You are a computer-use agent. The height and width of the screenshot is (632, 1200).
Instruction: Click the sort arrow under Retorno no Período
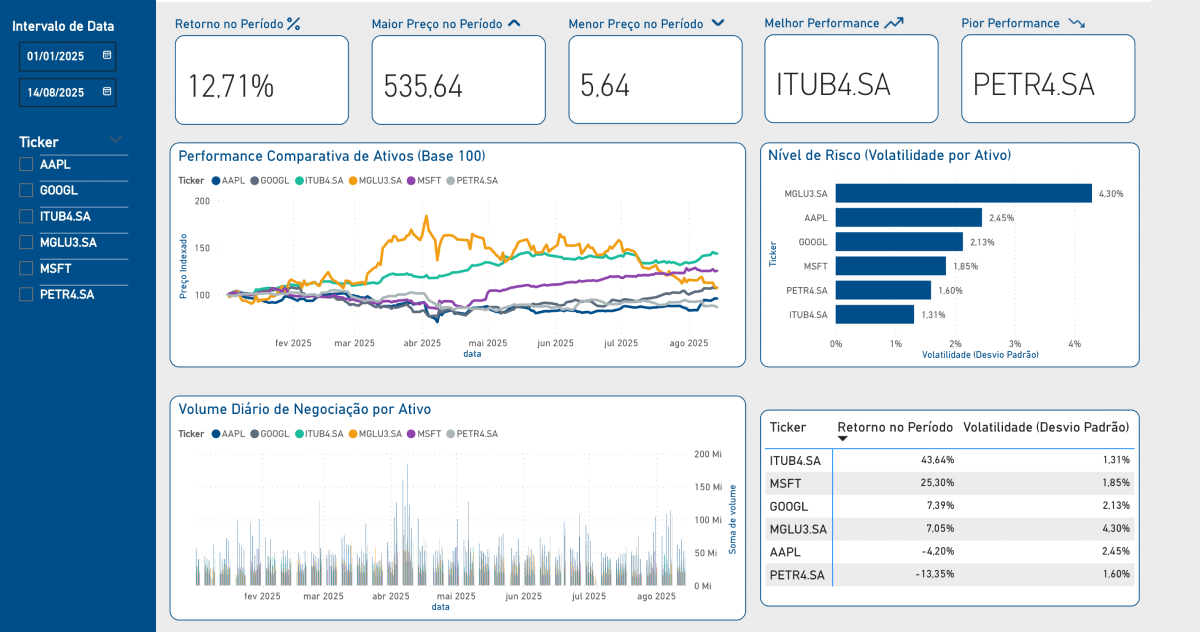point(842,439)
